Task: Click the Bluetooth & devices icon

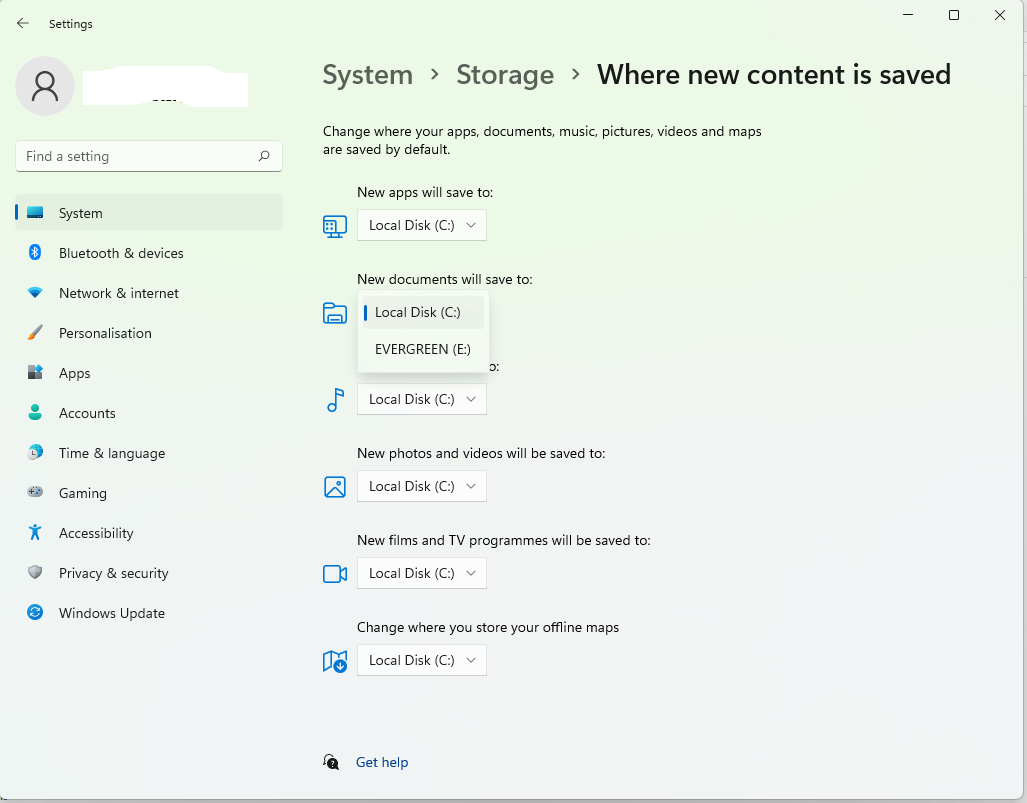Action: 35,253
